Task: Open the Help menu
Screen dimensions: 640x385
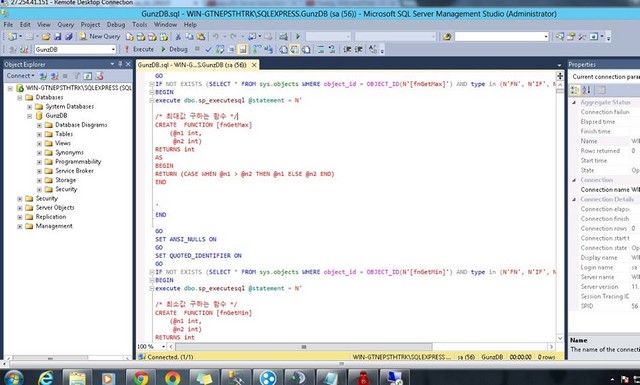Action: pos(190,24)
